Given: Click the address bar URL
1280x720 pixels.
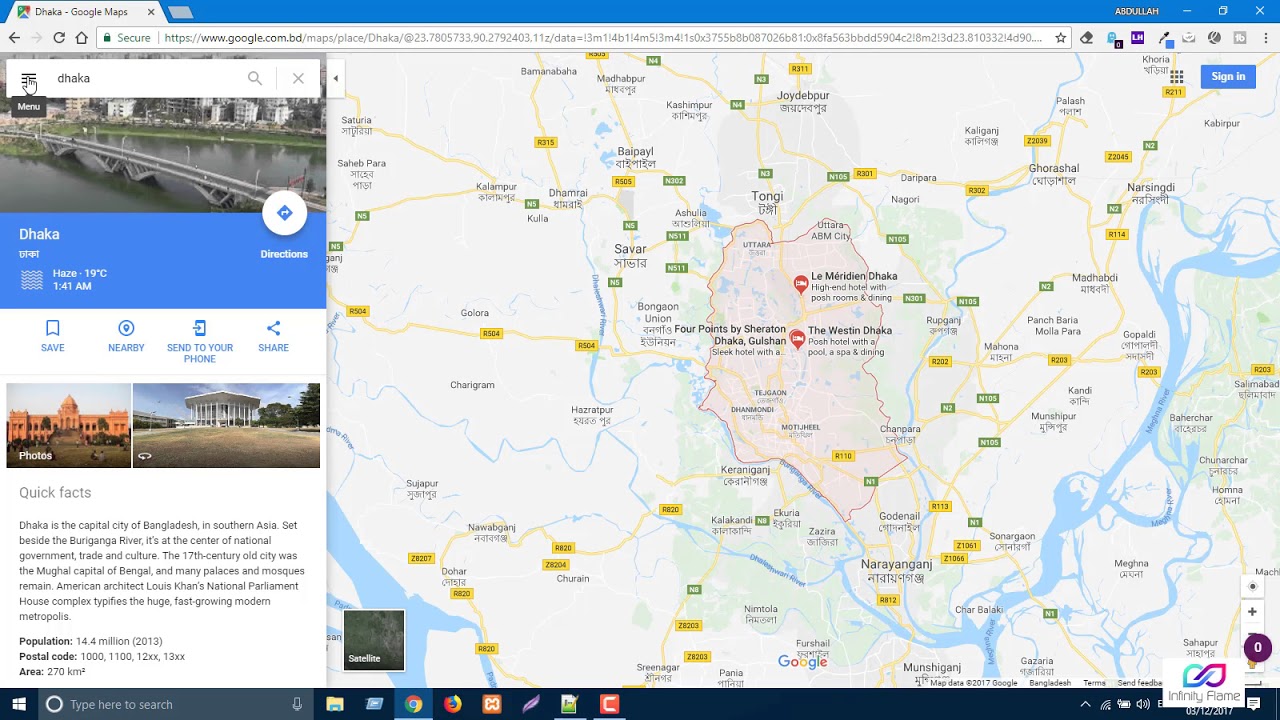Looking at the screenshot, I should click(603, 38).
